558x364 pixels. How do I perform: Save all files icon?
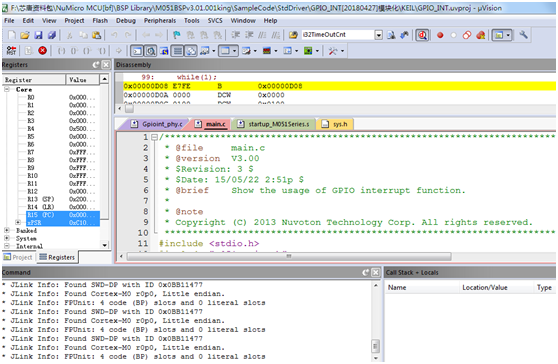[52, 35]
